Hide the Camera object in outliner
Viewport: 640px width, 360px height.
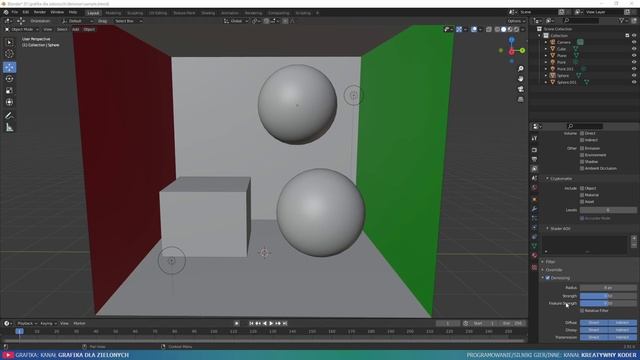tap(634, 42)
